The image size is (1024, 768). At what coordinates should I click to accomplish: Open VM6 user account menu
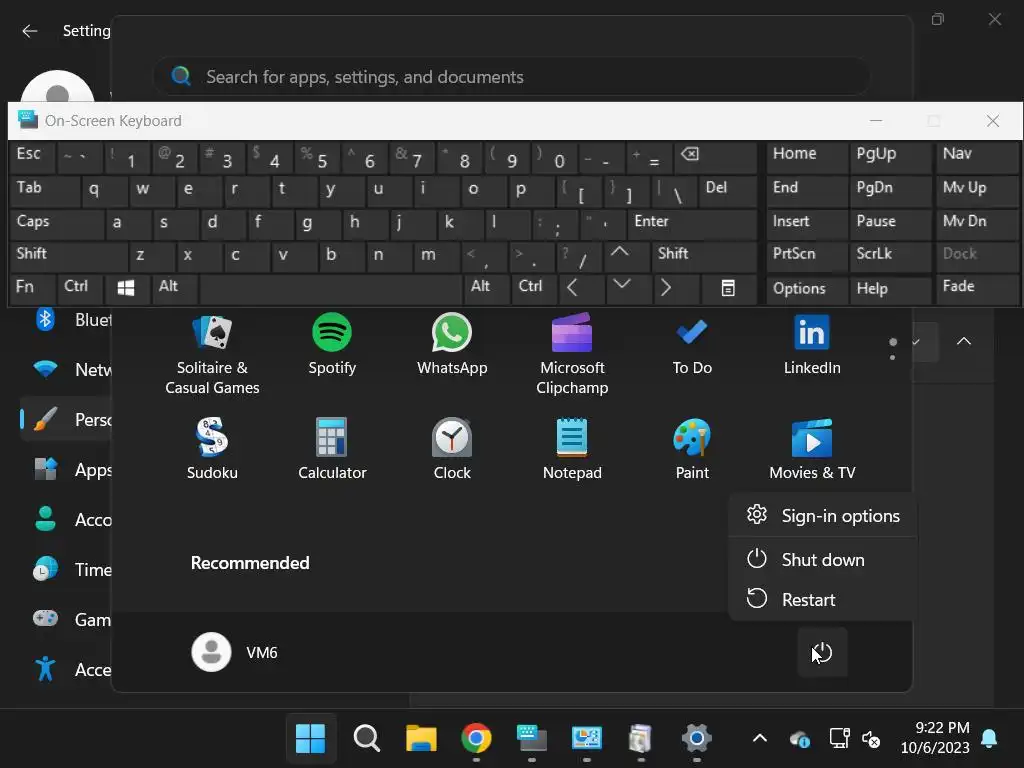[235, 652]
